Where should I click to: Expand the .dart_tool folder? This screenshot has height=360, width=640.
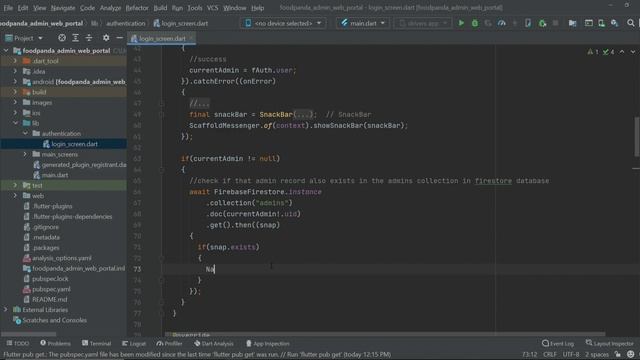[16, 61]
